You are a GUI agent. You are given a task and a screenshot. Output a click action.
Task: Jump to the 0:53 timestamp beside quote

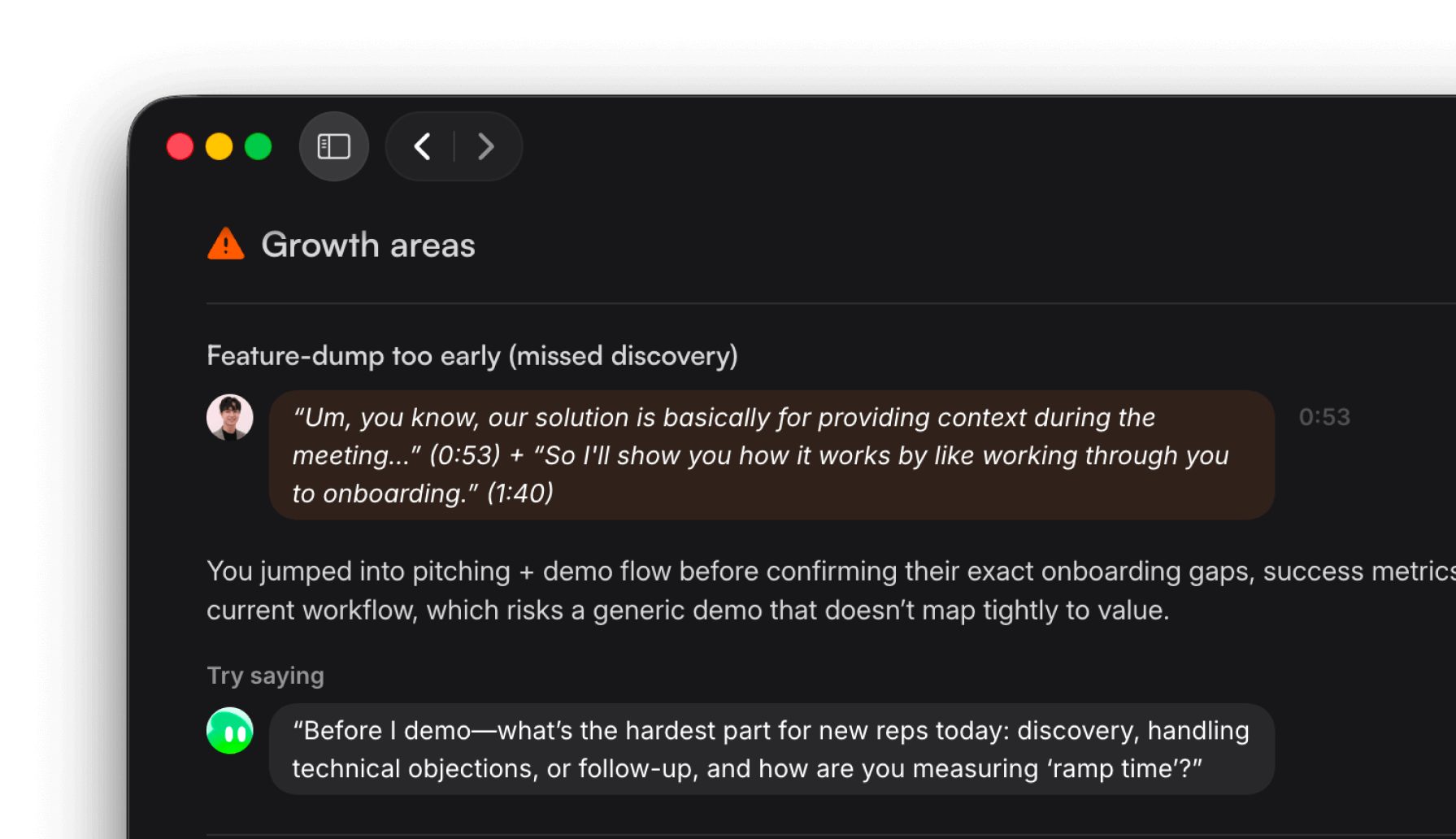pos(1324,417)
